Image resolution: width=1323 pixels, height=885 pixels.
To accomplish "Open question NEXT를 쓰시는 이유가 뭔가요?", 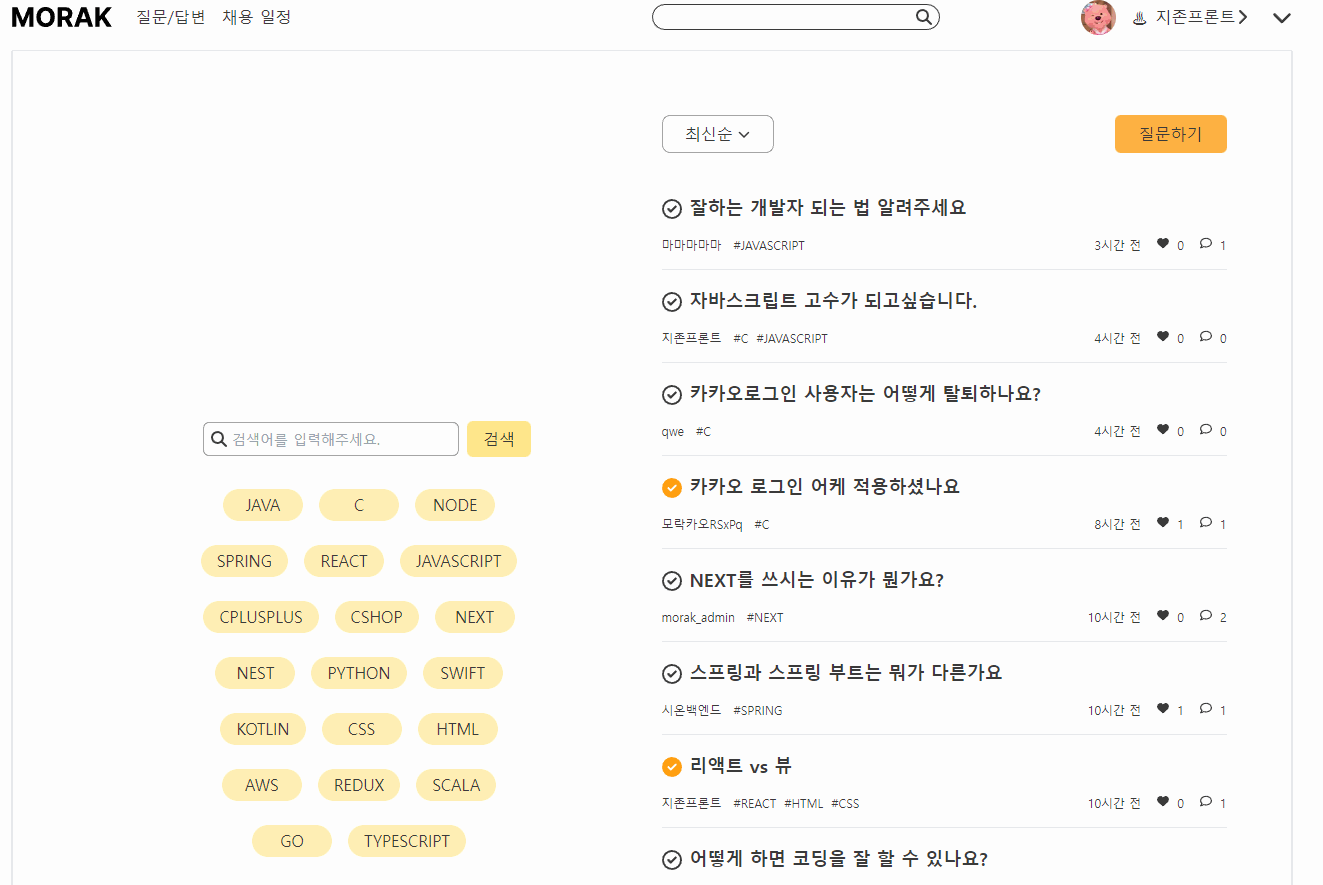I will tap(817, 580).
